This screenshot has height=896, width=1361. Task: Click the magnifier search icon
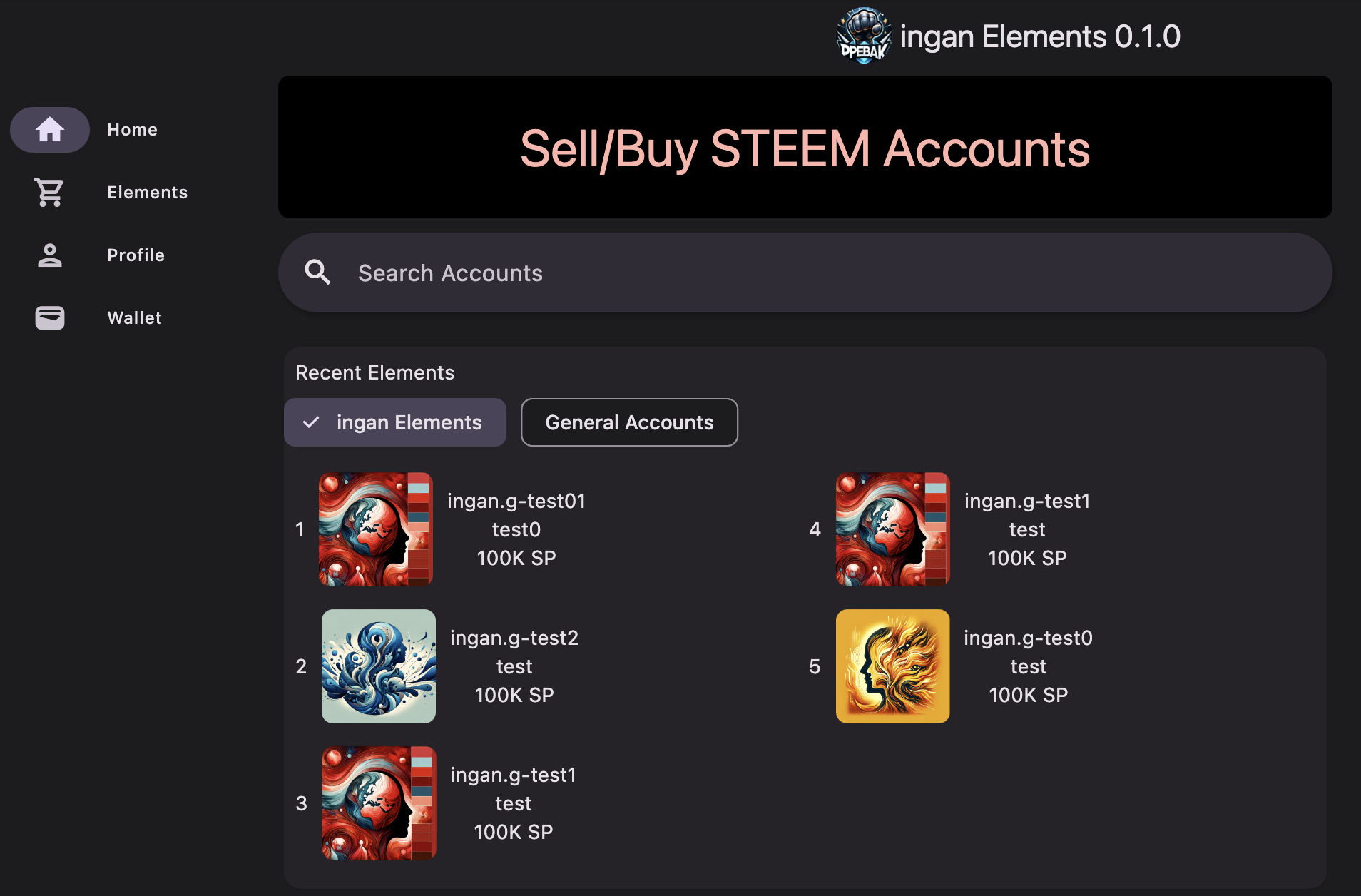click(x=317, y=273)
